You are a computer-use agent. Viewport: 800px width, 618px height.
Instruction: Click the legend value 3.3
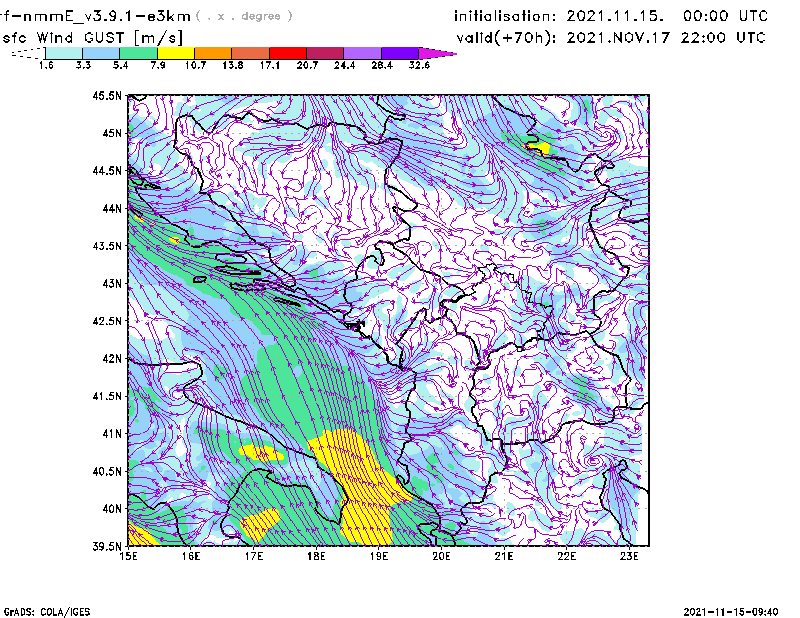coord(83,65)
